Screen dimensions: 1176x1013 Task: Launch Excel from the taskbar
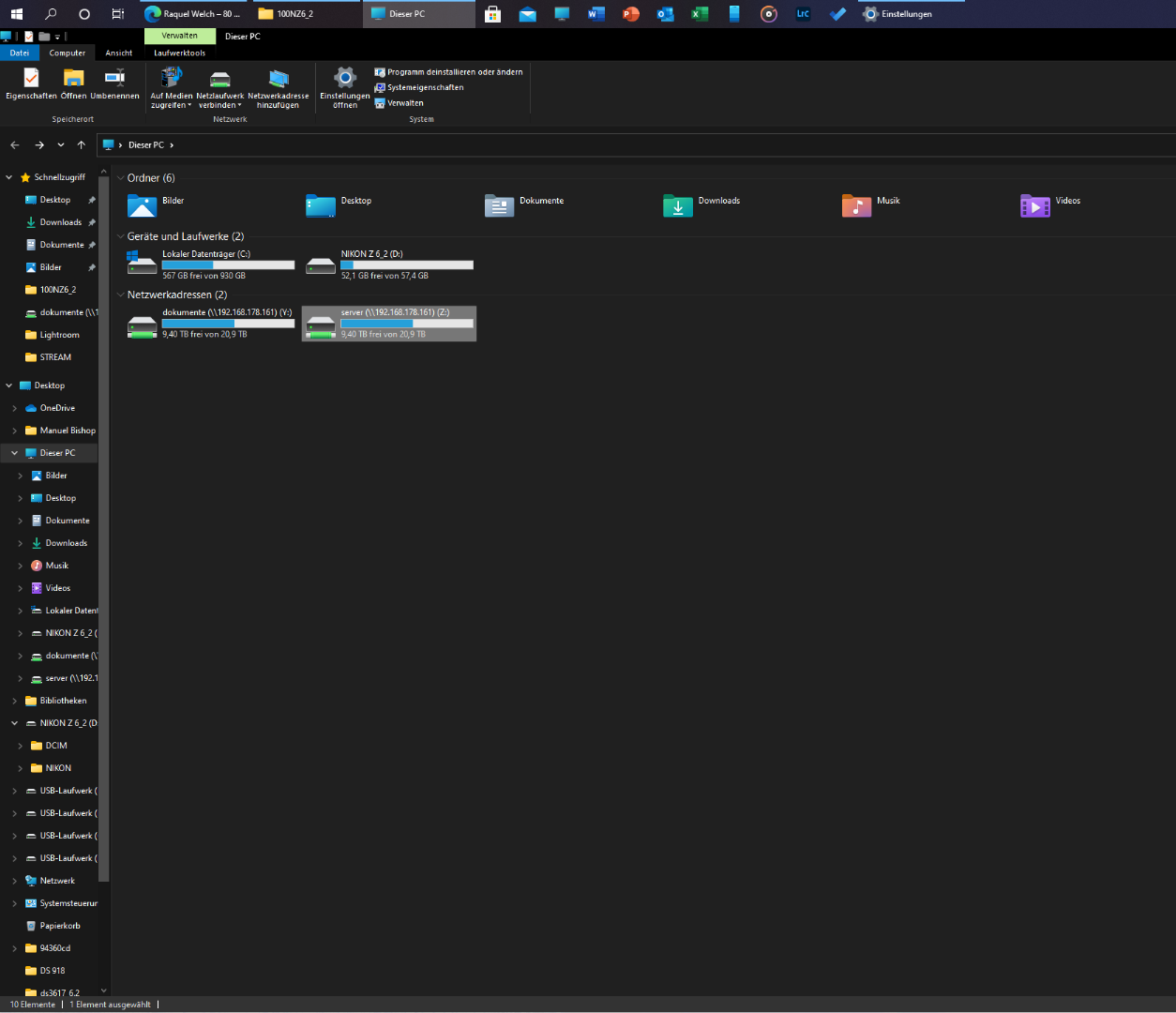700,14
